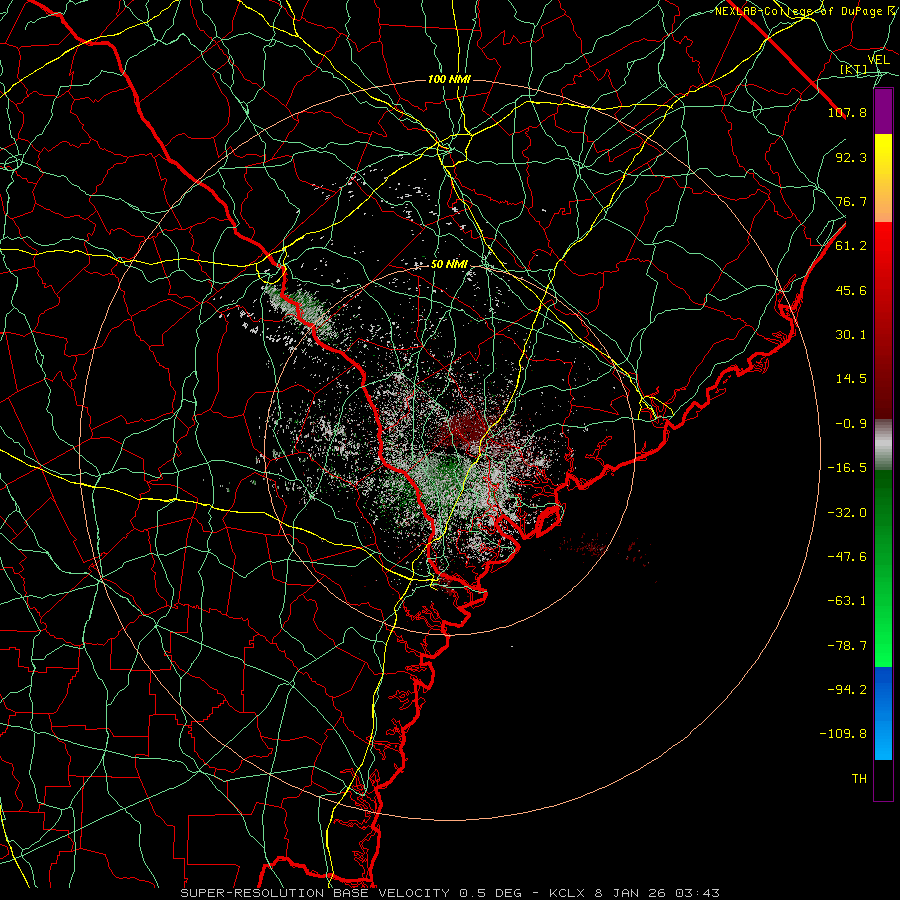Screen dimensions: 900x900
Task: Click the purple segment of the color bar
Action: pyautogui.click(x=883, y=111)
